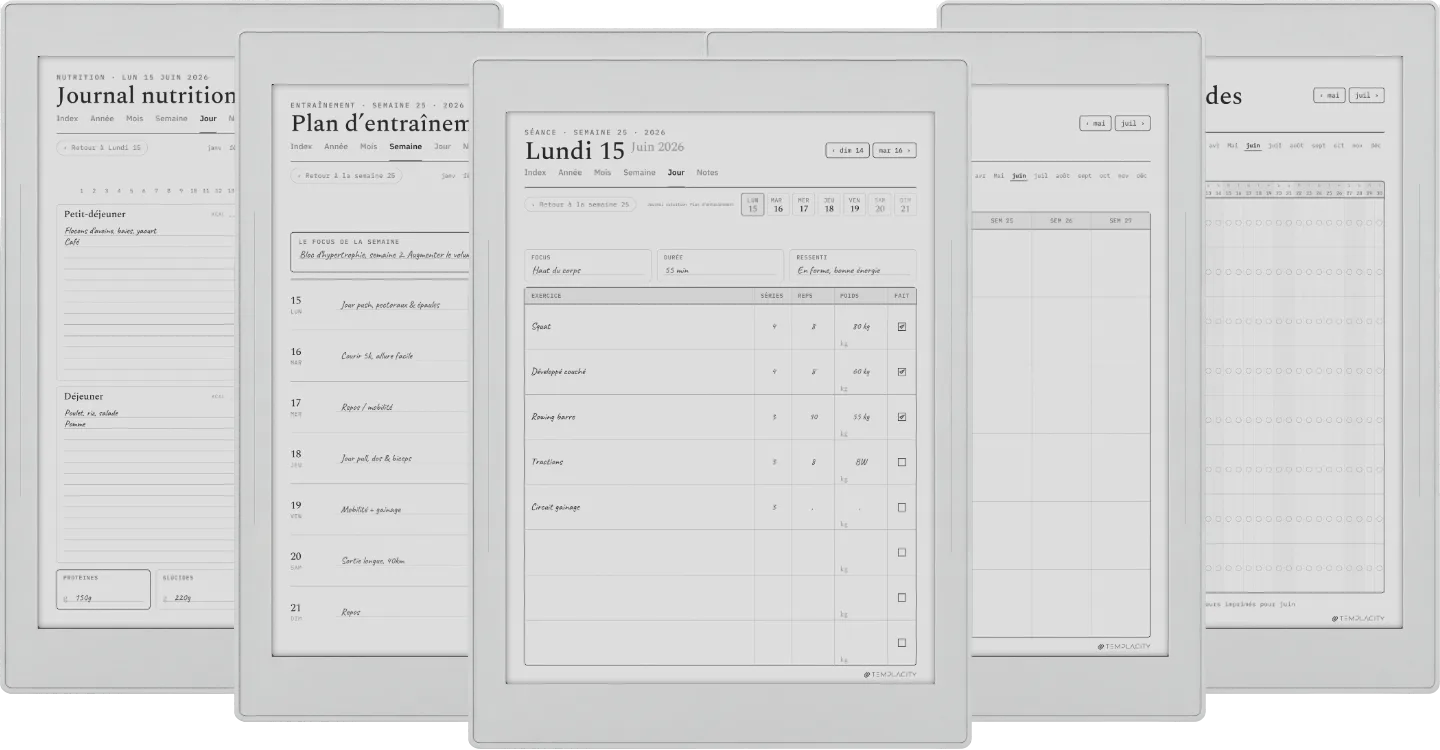Click 'Retour à la semaine 25' on Lundi 15 page
Screen dimensions: 1440x750
(580, 204)
